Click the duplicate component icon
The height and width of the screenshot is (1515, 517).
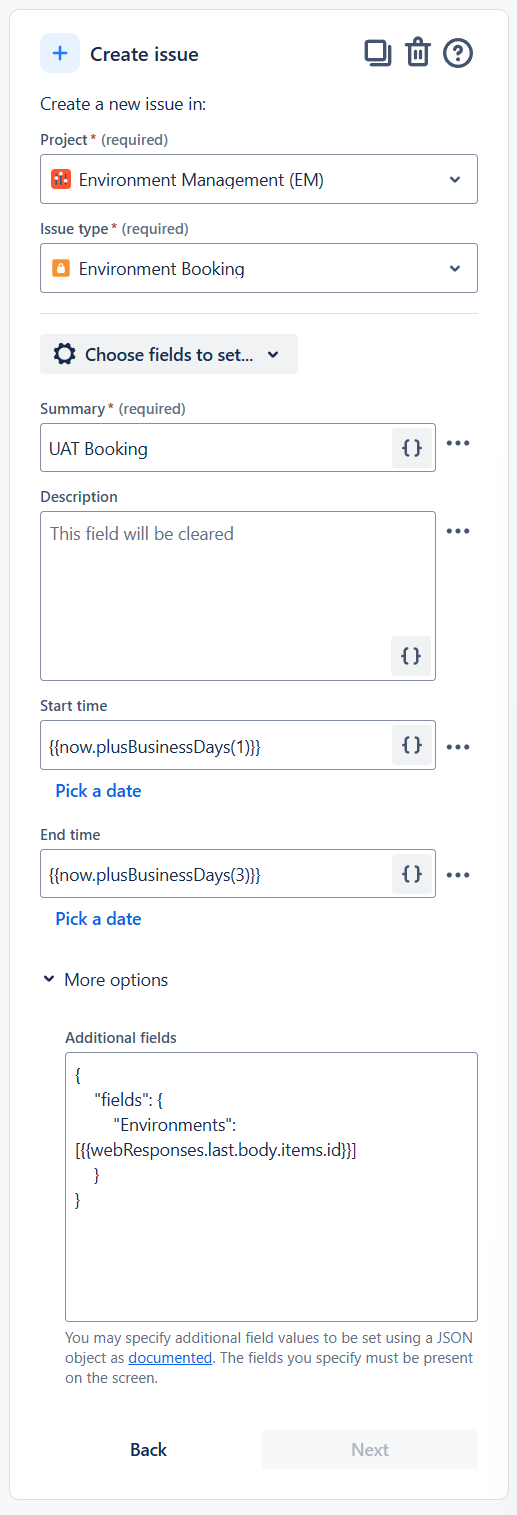(x=378, y=53)
